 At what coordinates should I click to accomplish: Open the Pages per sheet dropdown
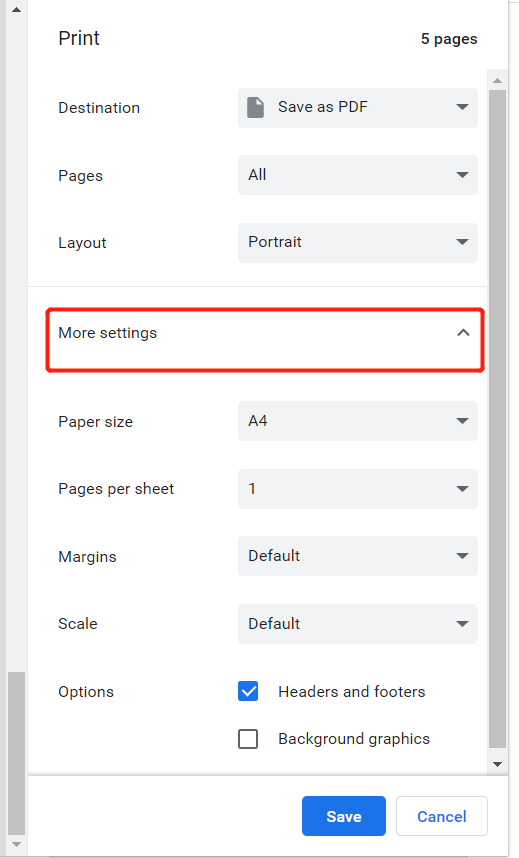click(357, 489)
